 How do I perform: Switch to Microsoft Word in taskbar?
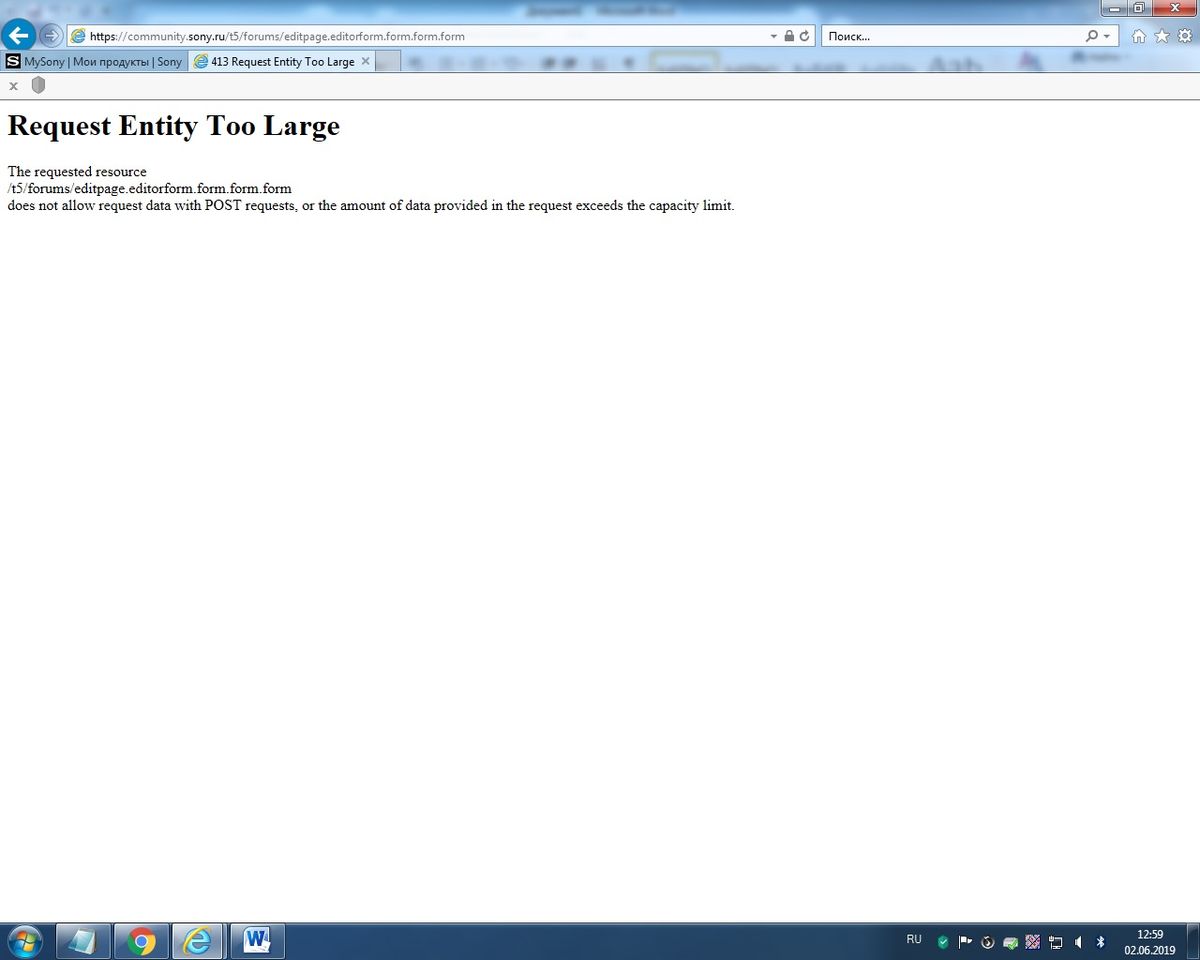(257, 941)
